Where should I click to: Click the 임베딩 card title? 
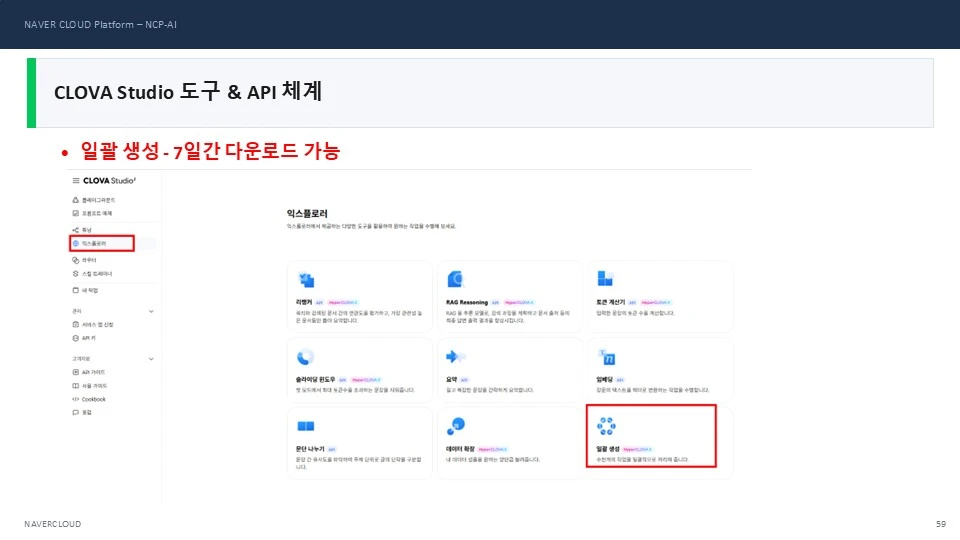click(x=604, y=380)
